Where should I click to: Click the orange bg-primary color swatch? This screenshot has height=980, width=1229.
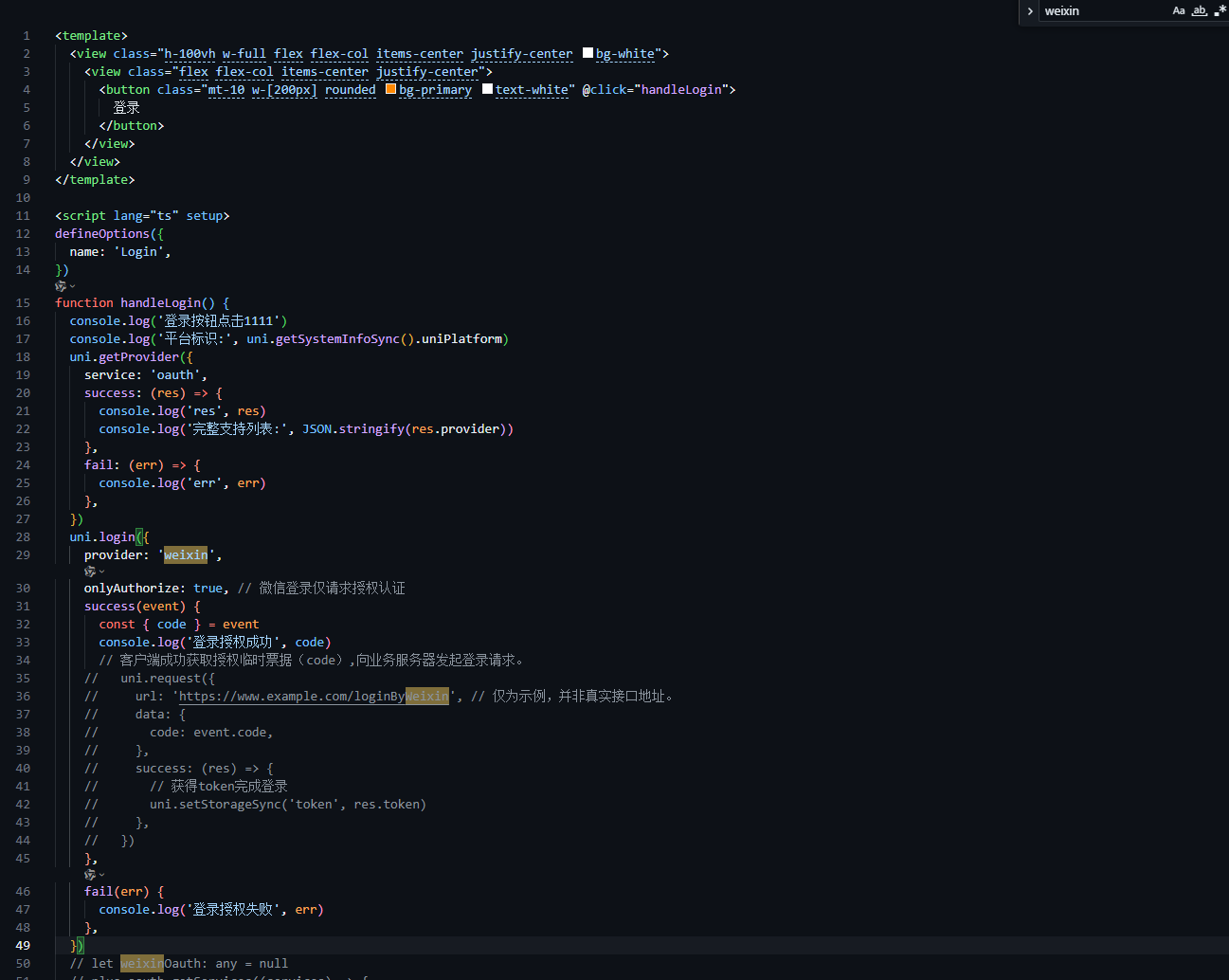tap(390, 89)
